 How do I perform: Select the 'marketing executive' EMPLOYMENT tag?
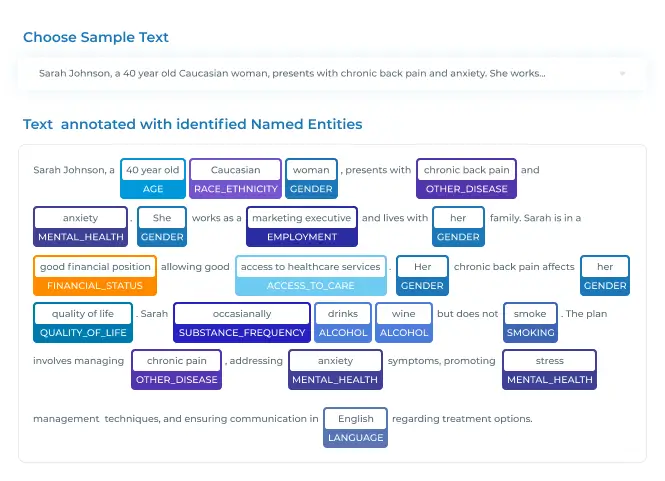click(302, 227)
